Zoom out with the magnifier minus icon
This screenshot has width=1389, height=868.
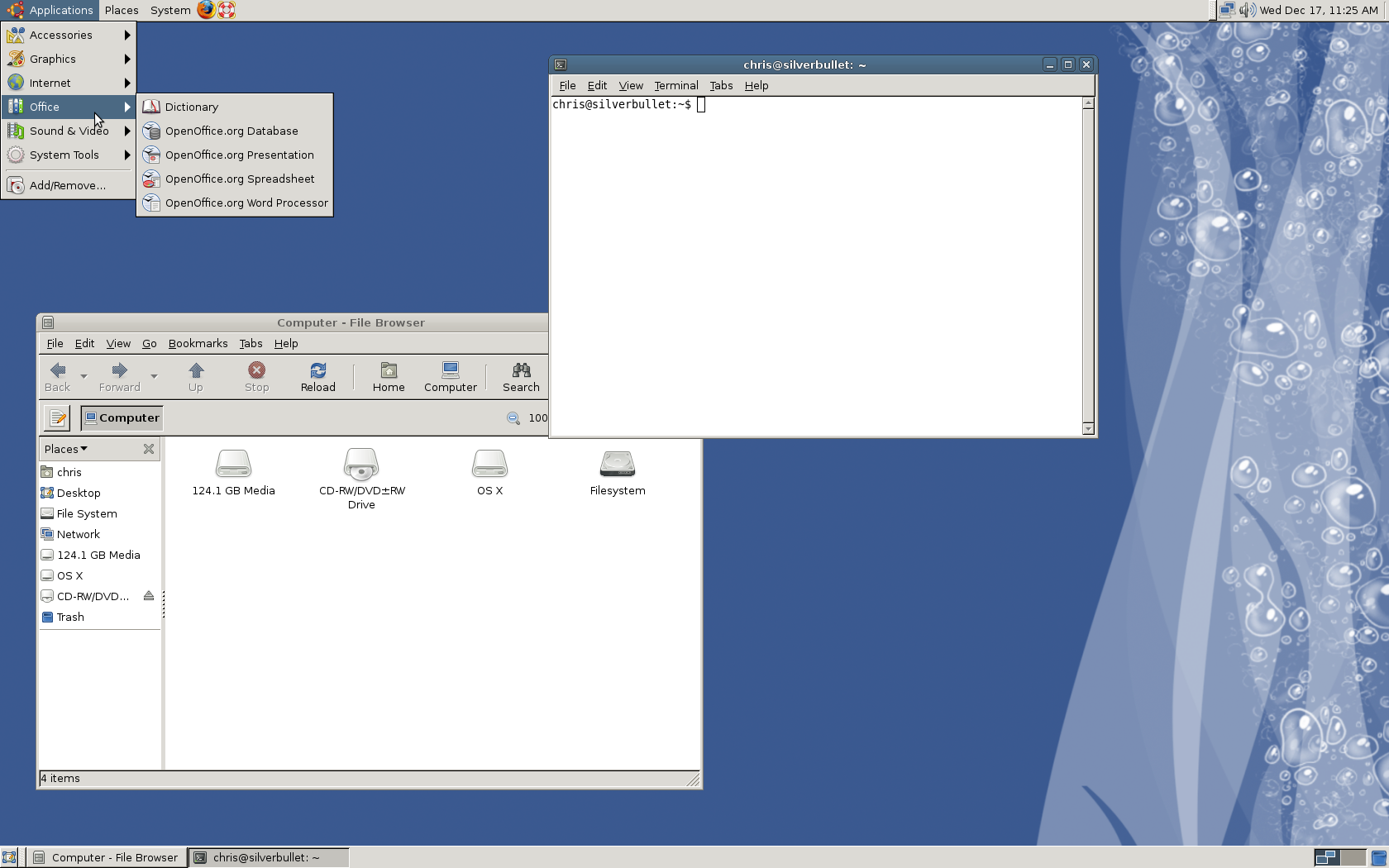tap(513, 418)
